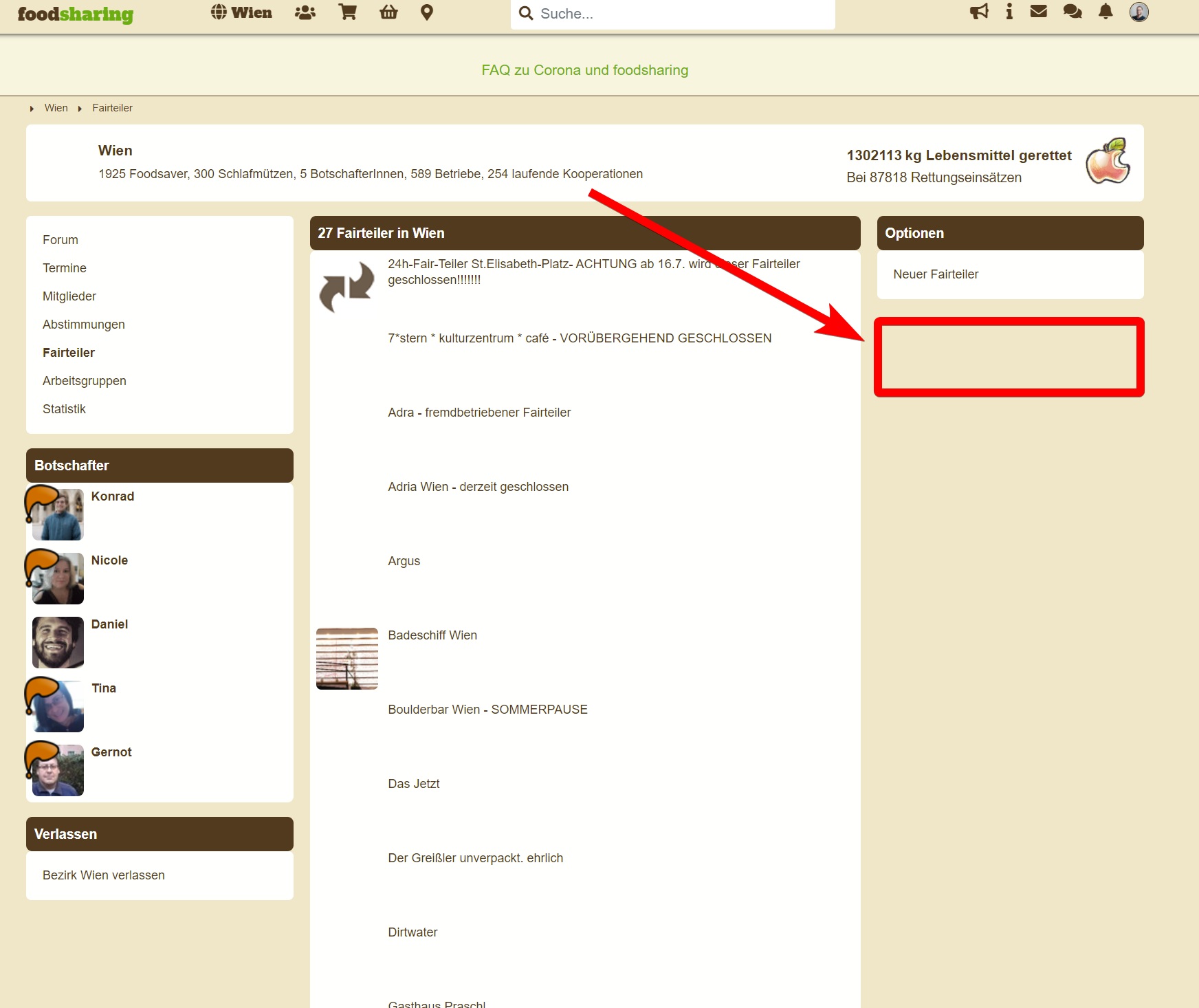The image size is (1199, 1008).
Task: Open the chat conversations icon
Action: (x=1072, y=12)
